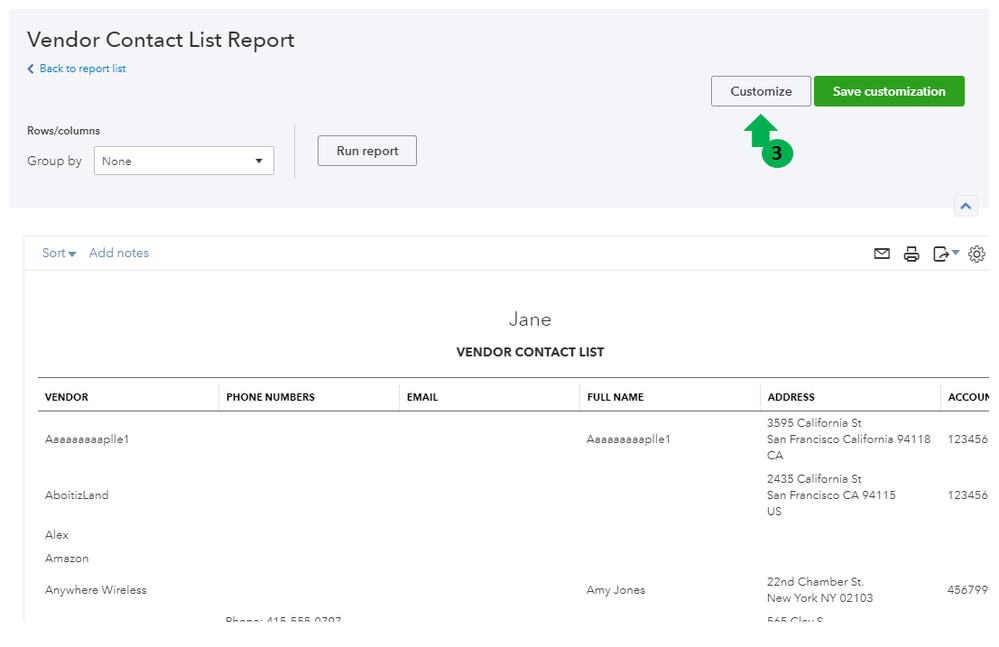Open the Anywhere Wireless vendor entry
The height and width of the screenshot is (647, 999).
point(96,590)
